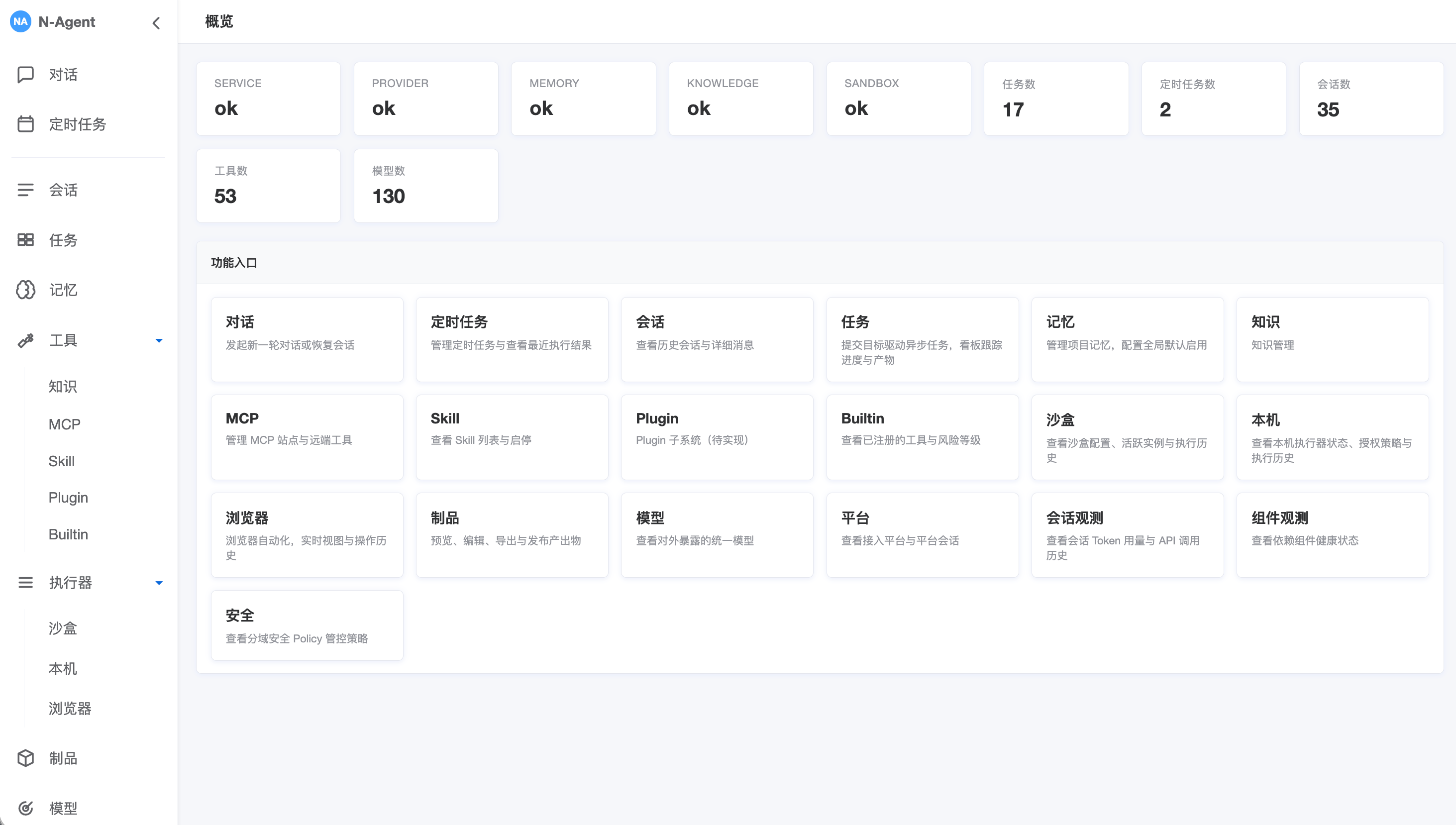
Task: Select Plugin in the sidebar submenu
Action: coord(69,498)
